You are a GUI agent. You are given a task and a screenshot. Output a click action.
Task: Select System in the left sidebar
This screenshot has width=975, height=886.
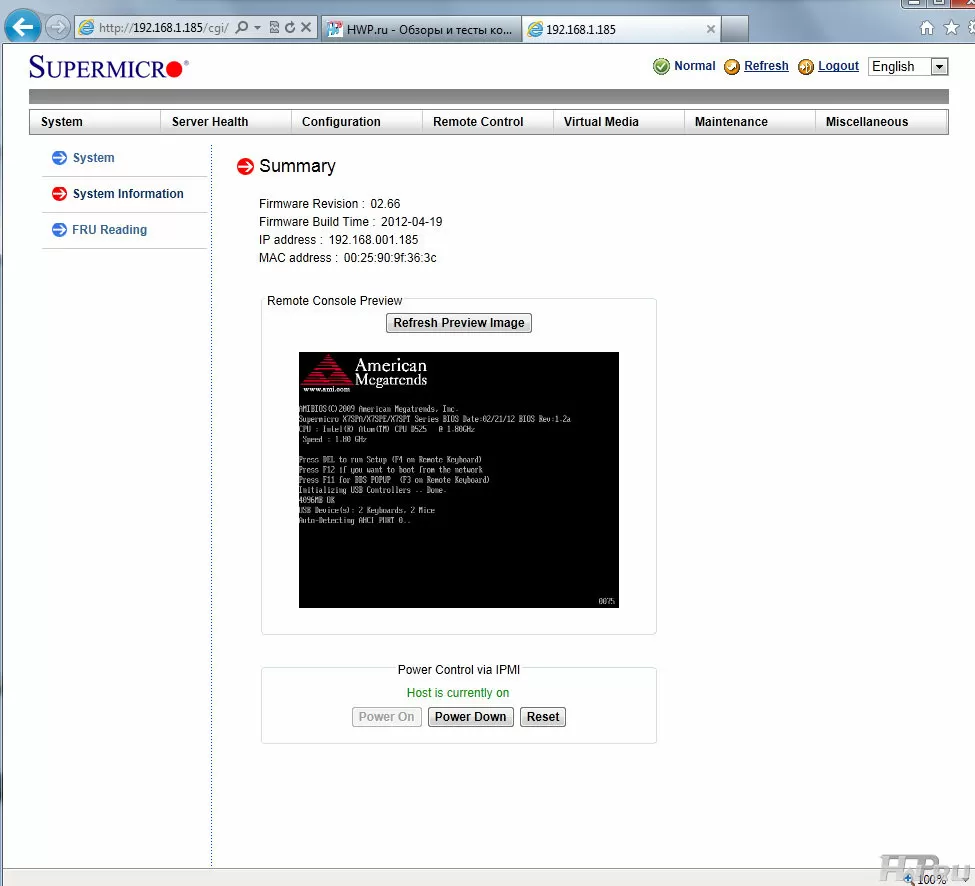[93, 158]
